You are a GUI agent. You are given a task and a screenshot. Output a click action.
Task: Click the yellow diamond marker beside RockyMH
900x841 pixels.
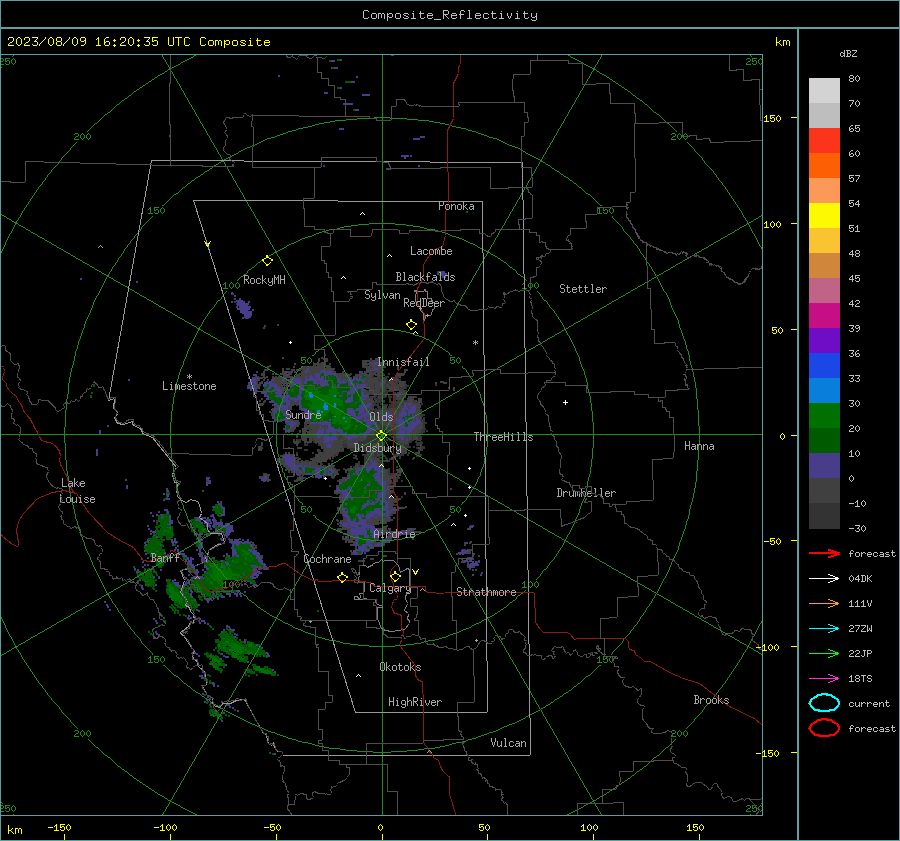(x=267, y=261)
